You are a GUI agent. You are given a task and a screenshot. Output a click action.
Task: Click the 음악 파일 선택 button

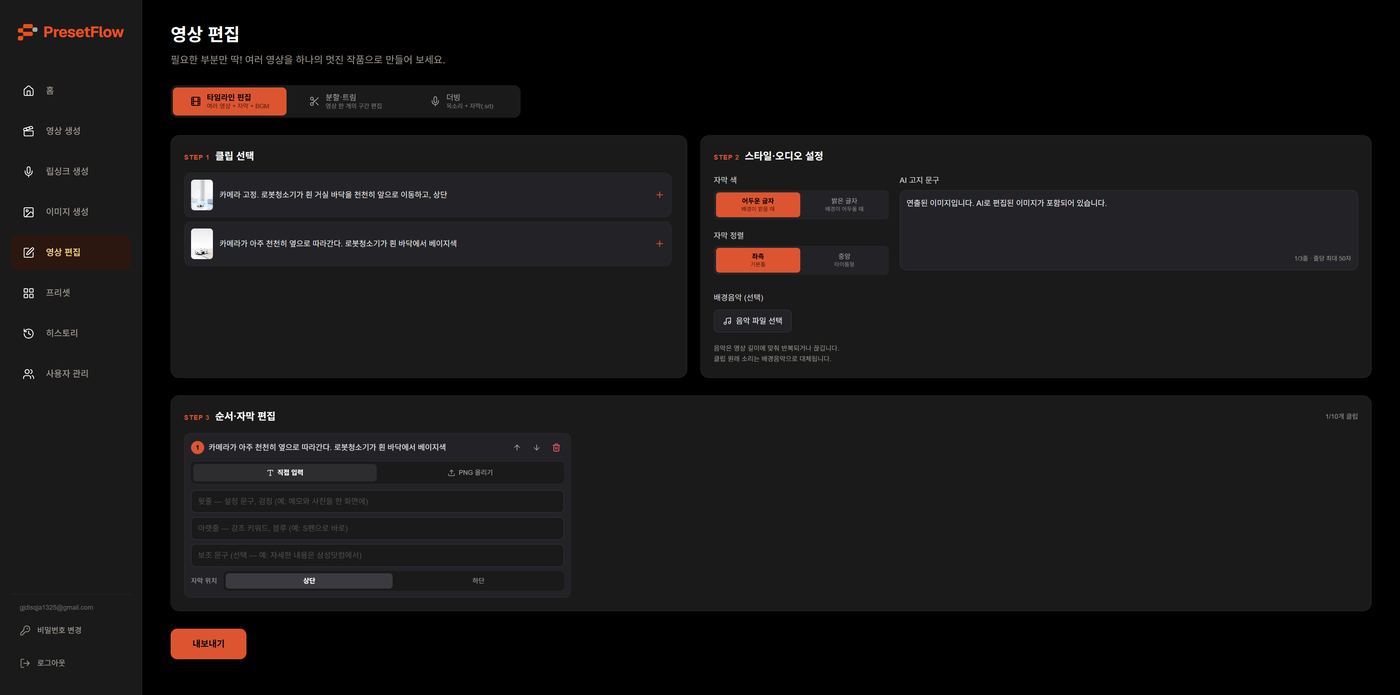(x=753, y=321)
